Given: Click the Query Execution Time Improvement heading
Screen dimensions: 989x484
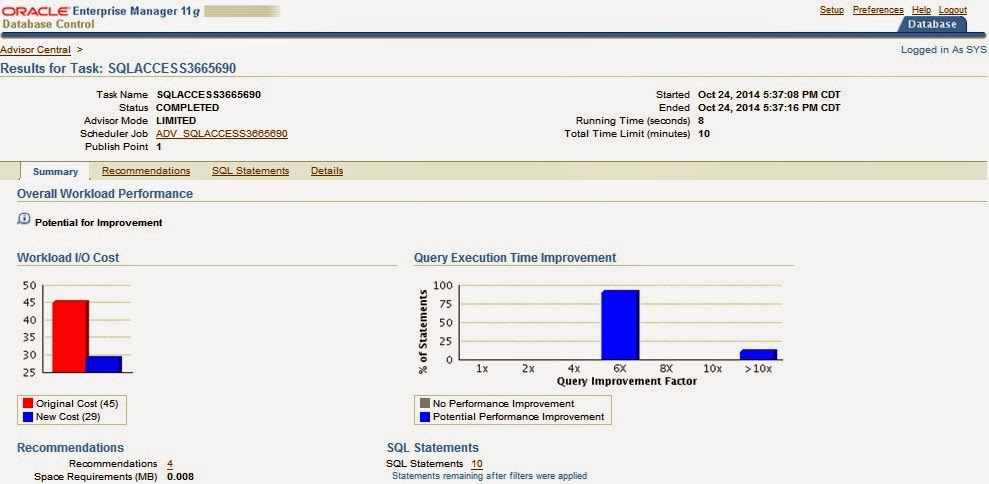Looking at the screenshot, I should tap(515, 257).
